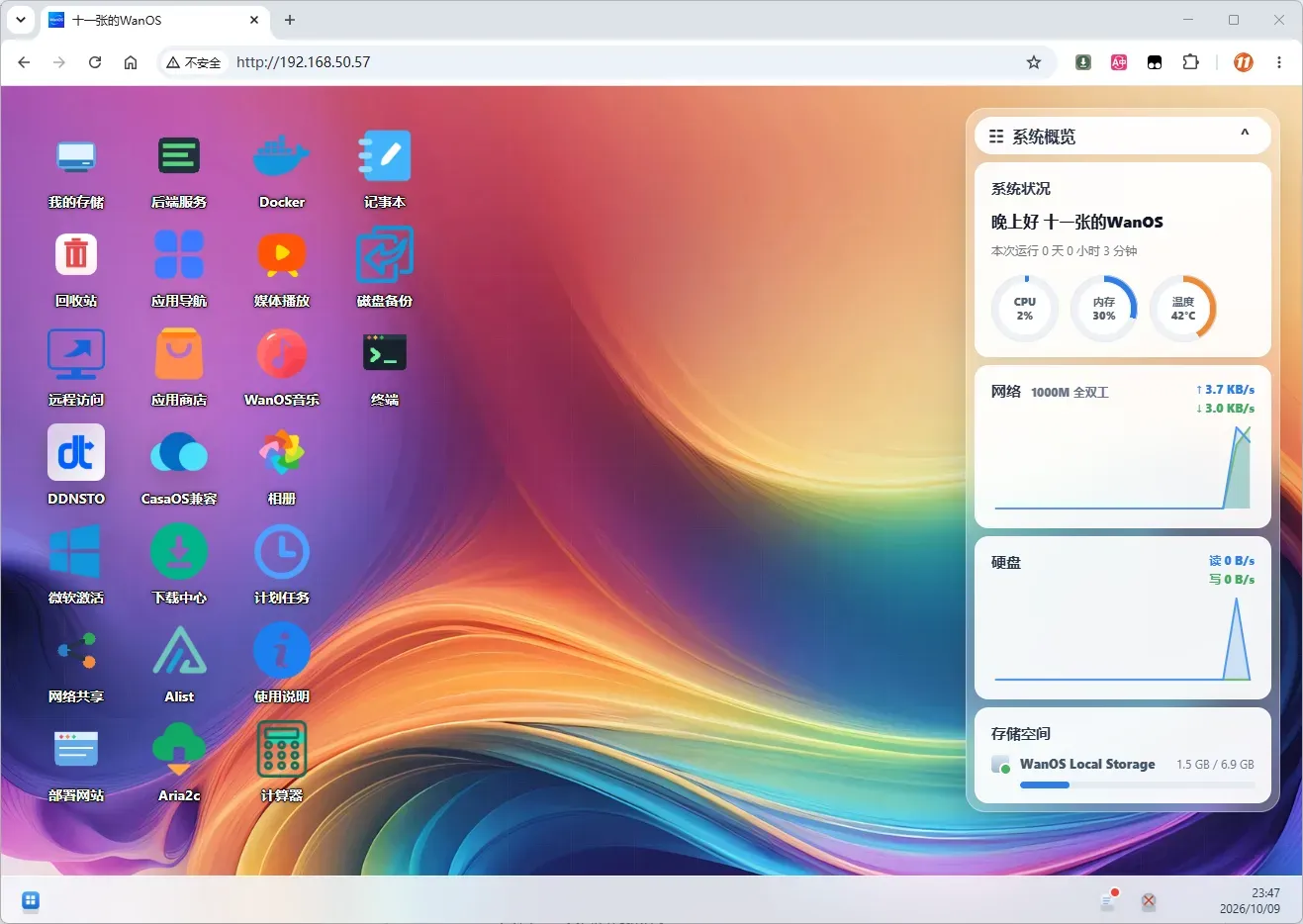Viewport: 1303px width, 924px height.
Task: Open the 应用商店 app store icon
Action: coord(179,354)
